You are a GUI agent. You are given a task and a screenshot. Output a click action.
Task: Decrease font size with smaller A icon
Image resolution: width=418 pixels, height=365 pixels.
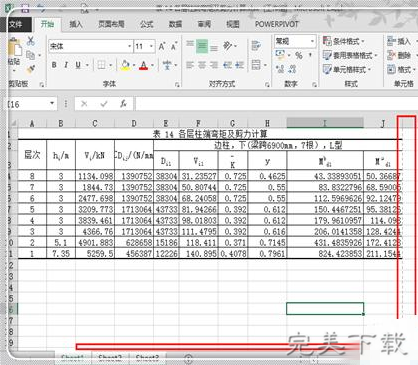(x=174, y=46)
